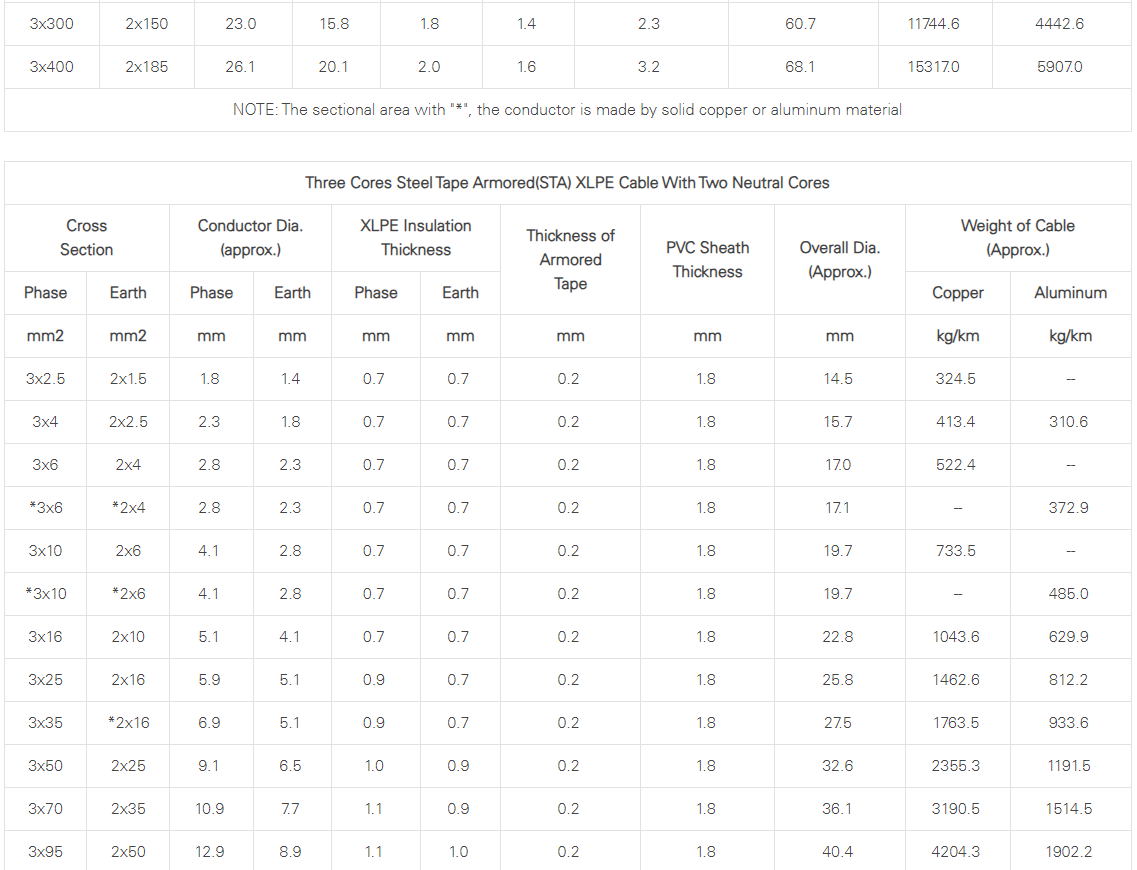Select value 15317.0 in the upper table
The height and width of the screenshot is (870, 1137).
pos(933,67)
